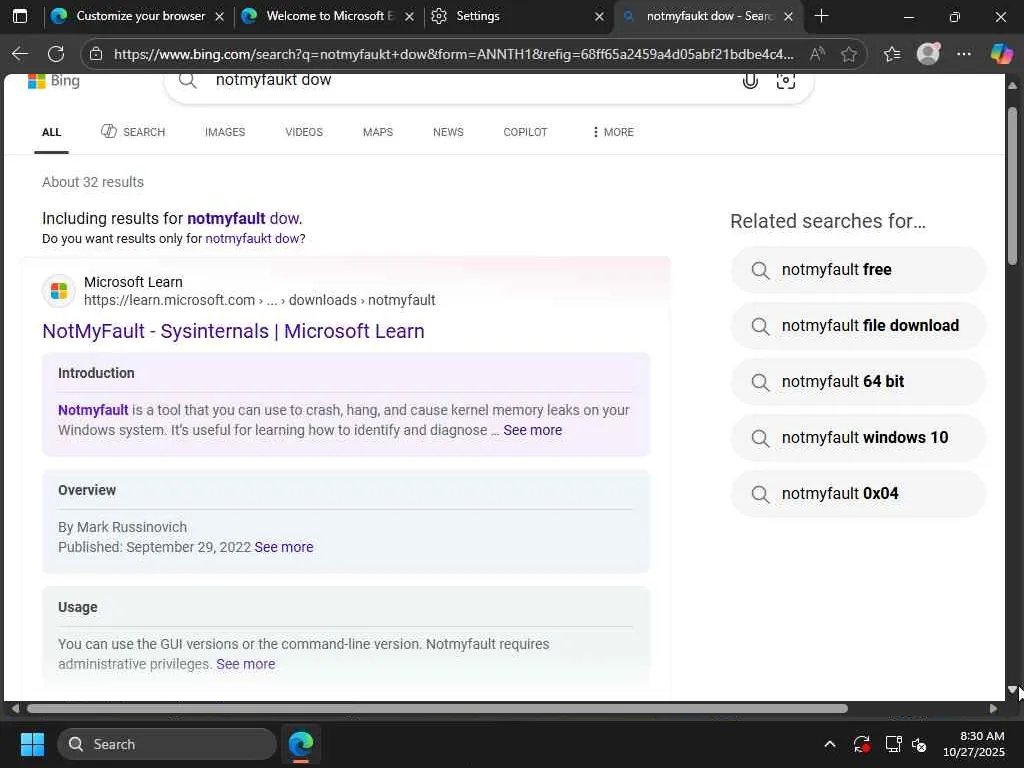Image resolution: width=1024 pixels, height=768 pixels.
Task: Click the scroll right arrow
Action: 993,709
